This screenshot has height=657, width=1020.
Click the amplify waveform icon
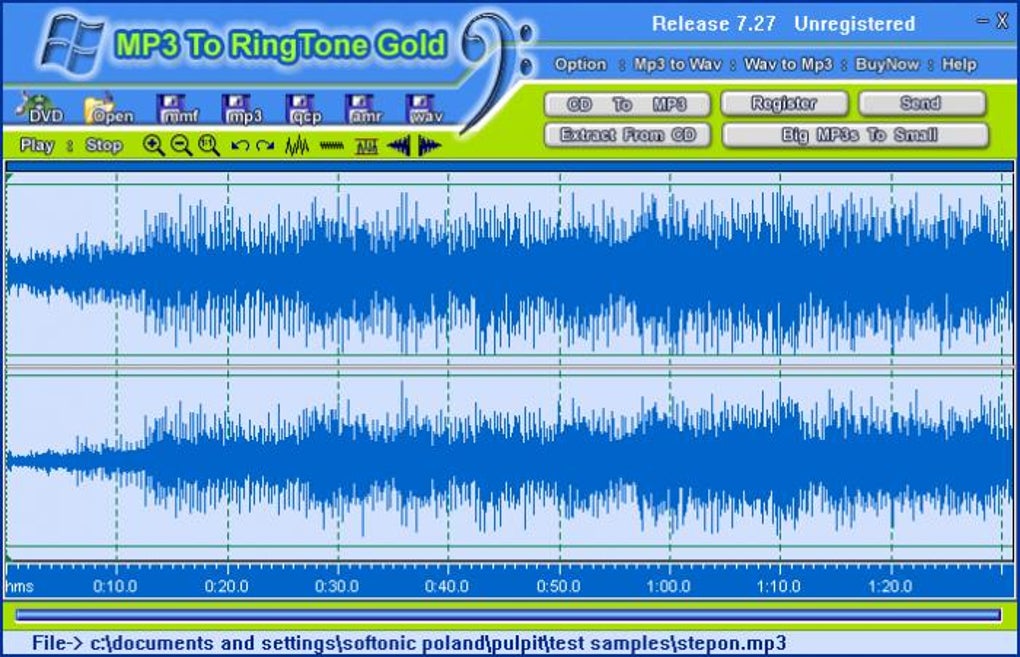[x=297, y=146]
